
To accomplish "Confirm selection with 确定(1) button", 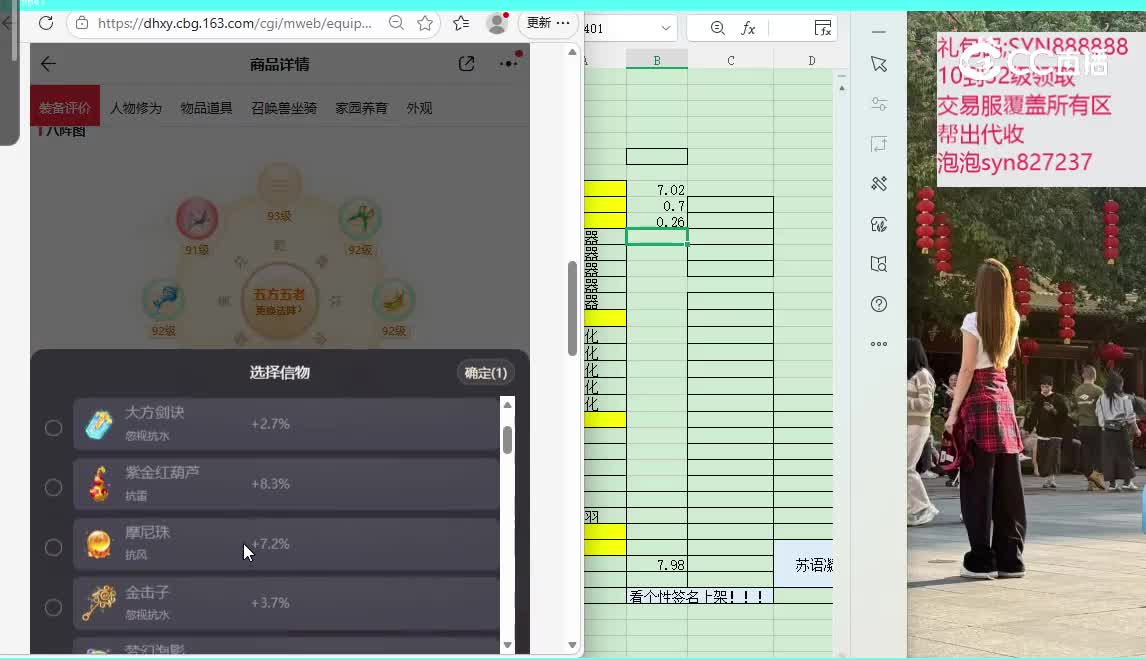I will click(486, 373).
